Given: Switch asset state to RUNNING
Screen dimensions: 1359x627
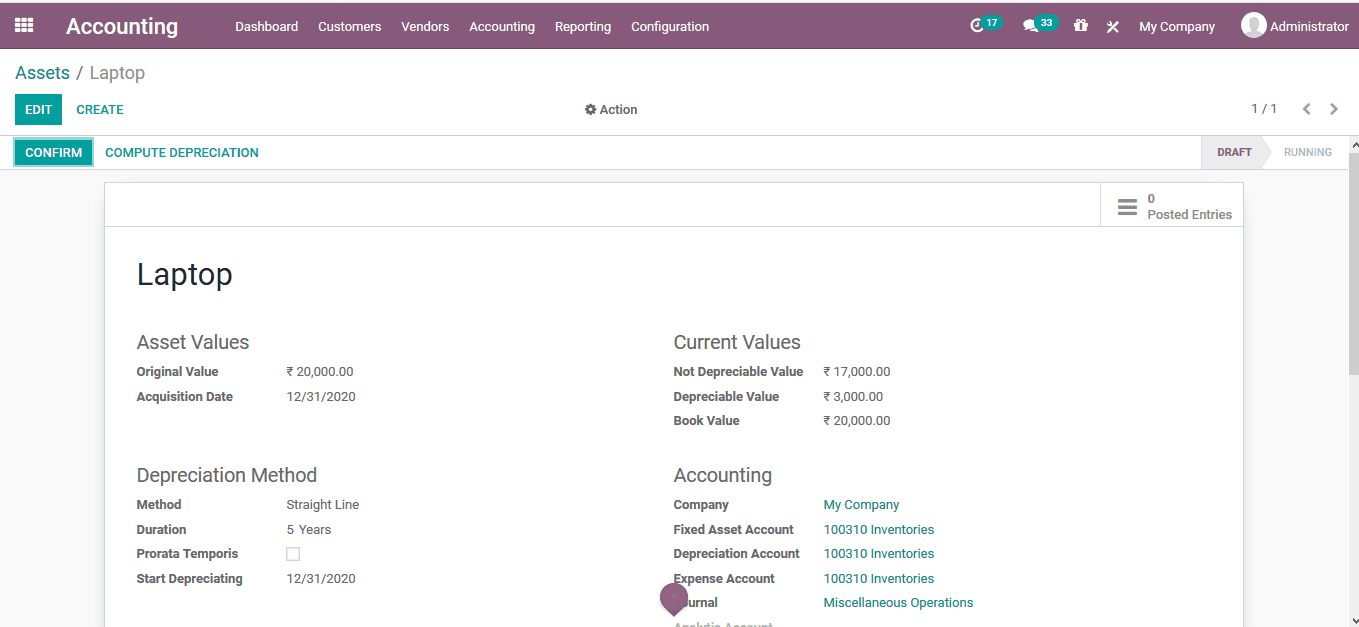Looking at the screenshot, I should 1307,152.
